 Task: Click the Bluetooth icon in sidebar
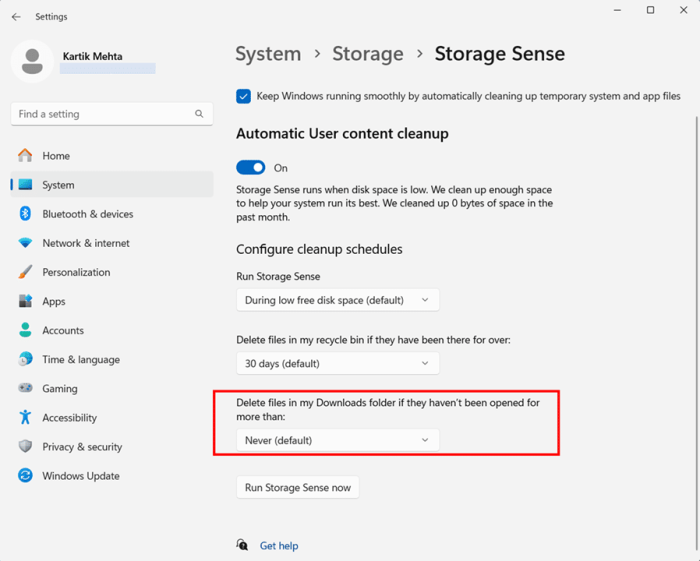[x=25, y=213]
